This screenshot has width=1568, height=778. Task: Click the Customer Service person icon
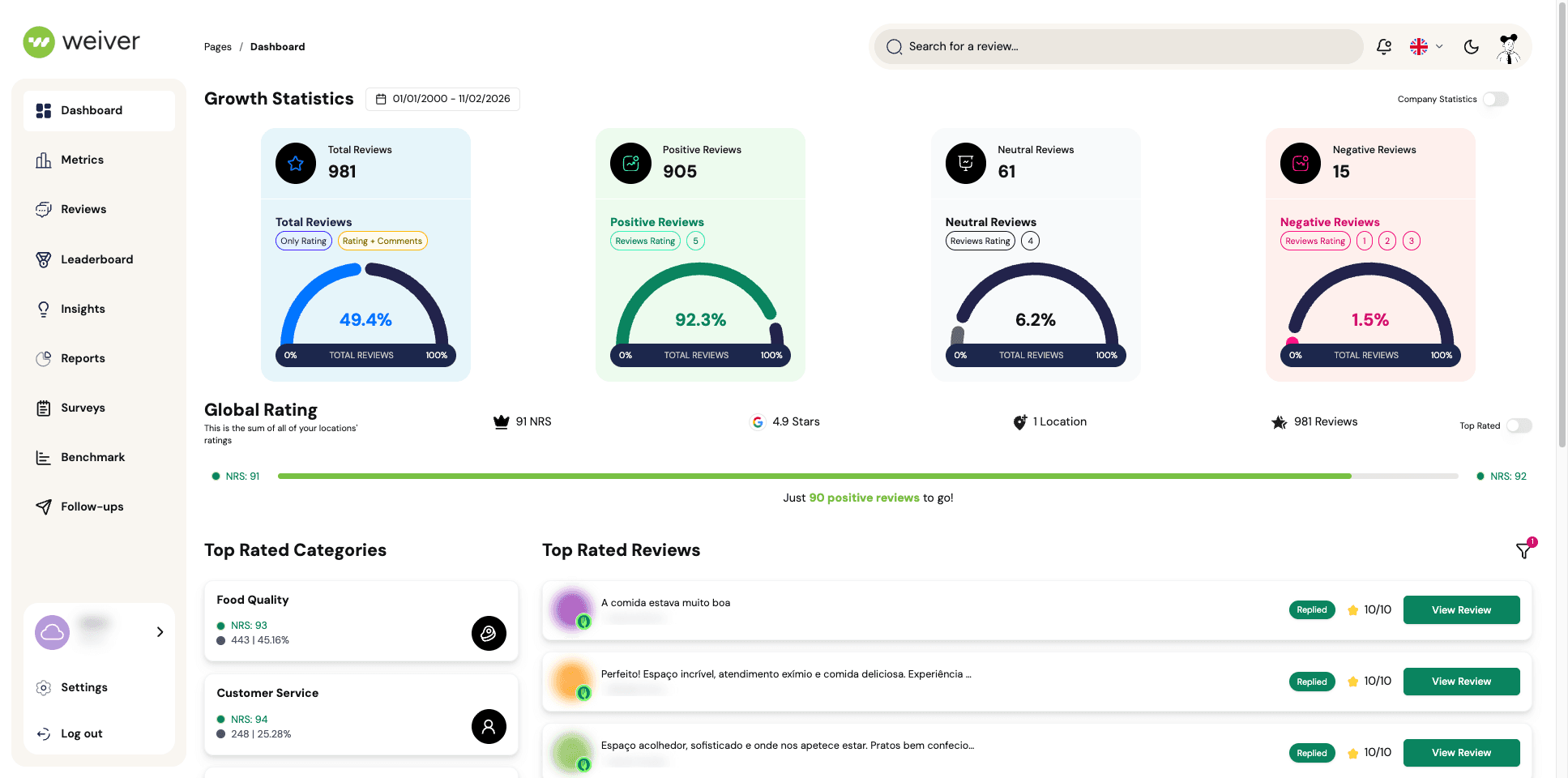click(489, 727)
